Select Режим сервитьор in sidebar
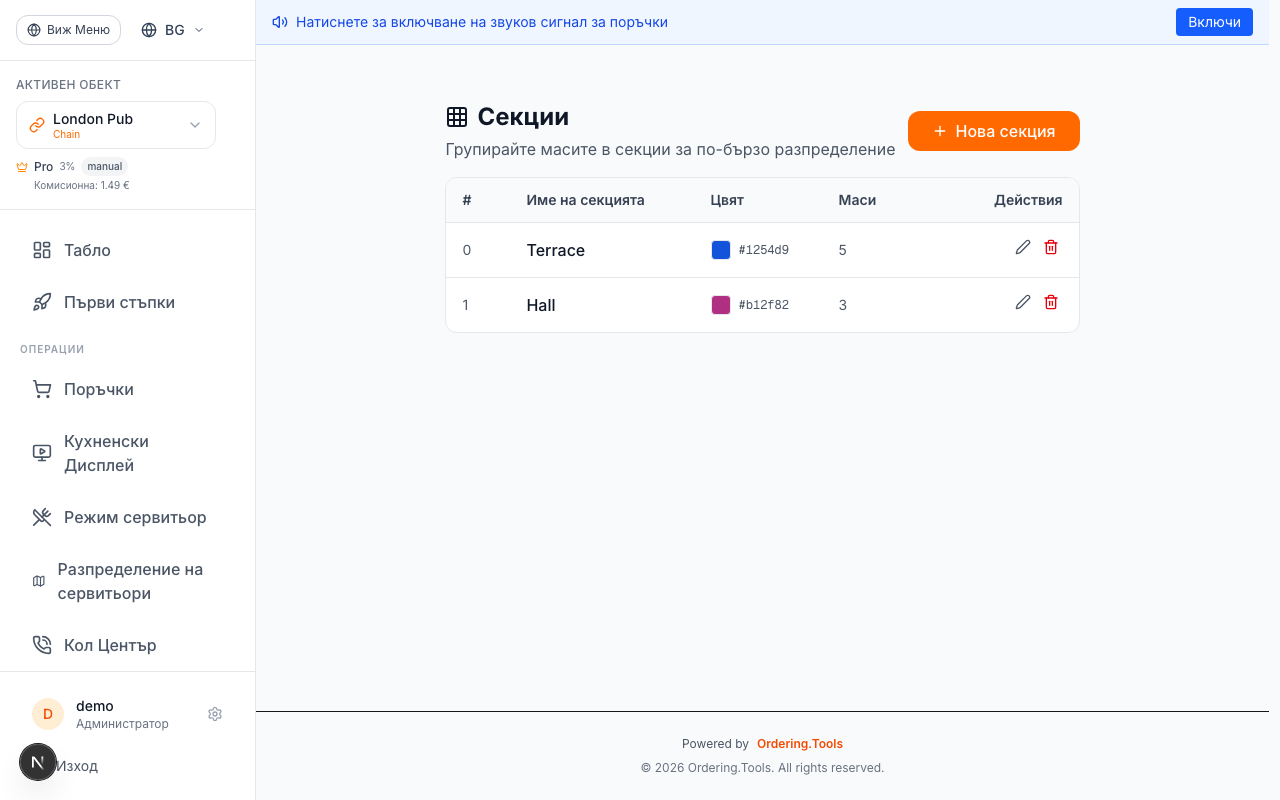The height and width of the screenshot is (800, 1280). click(135, 517)
